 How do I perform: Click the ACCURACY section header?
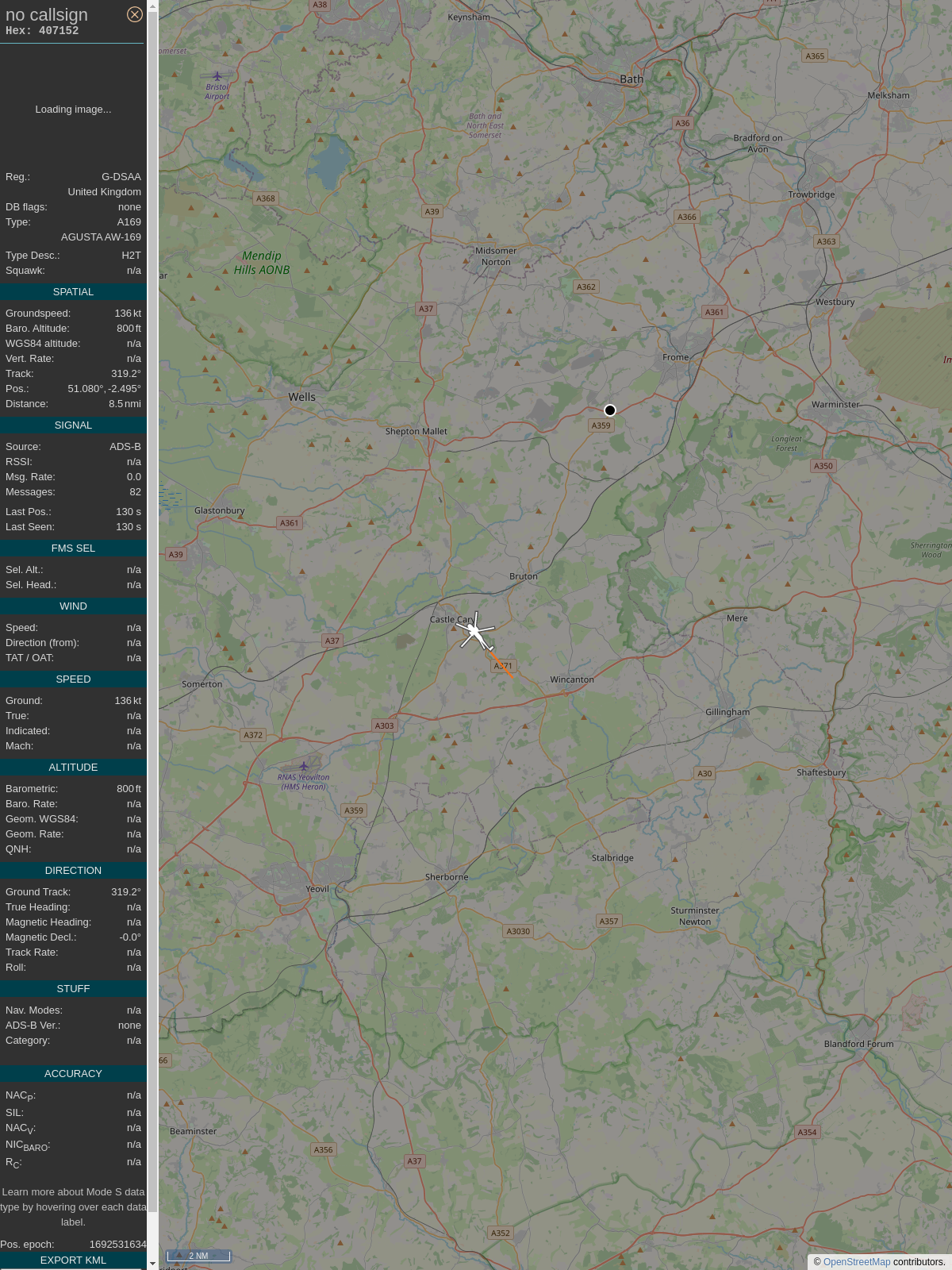pyautogui.click(x=73, y=1074)
